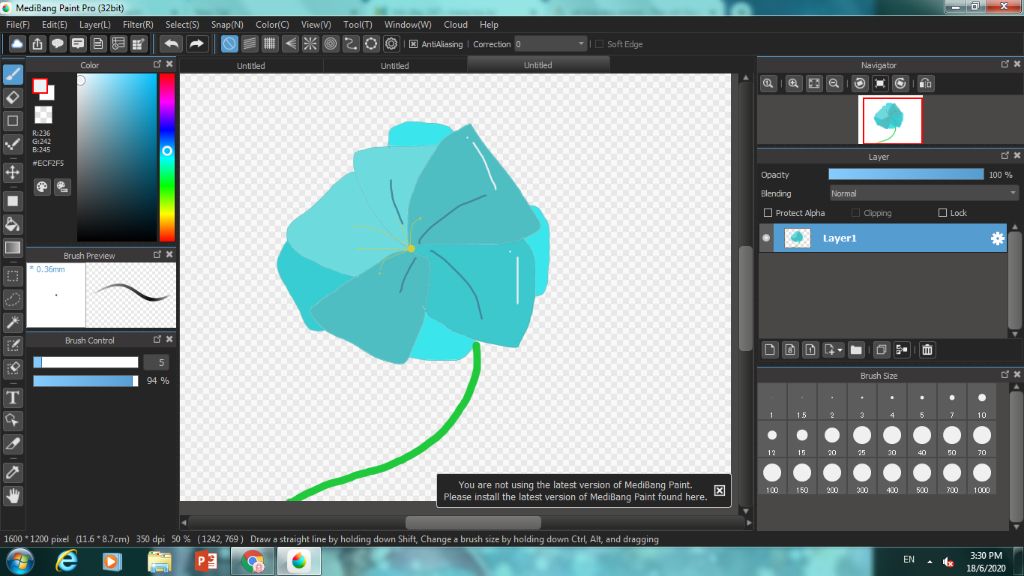Select brush size 150
Viewport: 1024px width, 576px height.
pos(801,477)
